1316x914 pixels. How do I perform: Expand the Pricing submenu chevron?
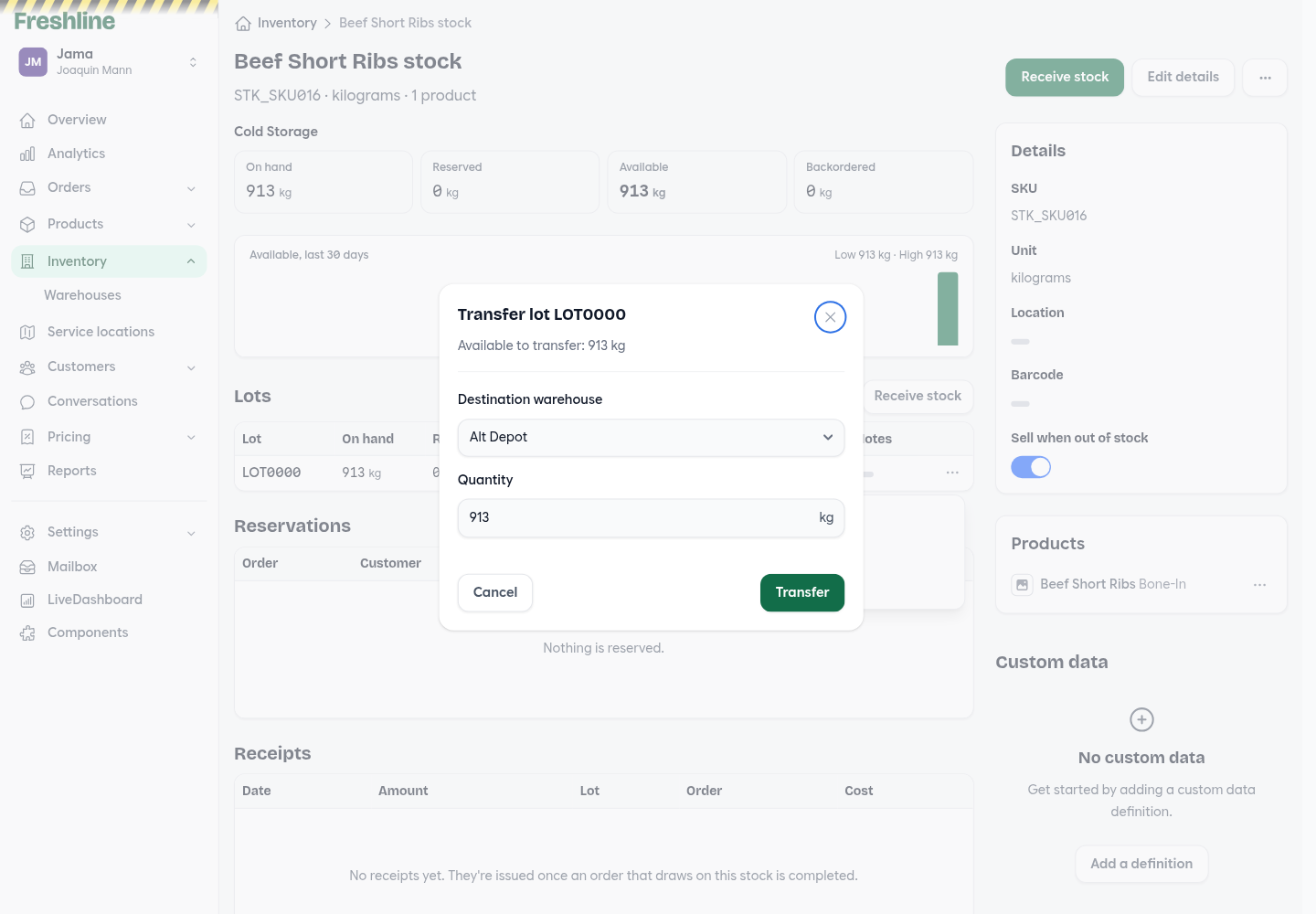[191, 437]
